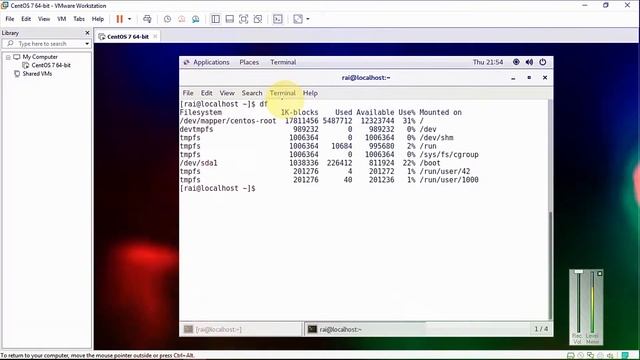Click the Enter Full Screen toolbar icon
Viewport: 640px width, 360px height.
point(244,19)
